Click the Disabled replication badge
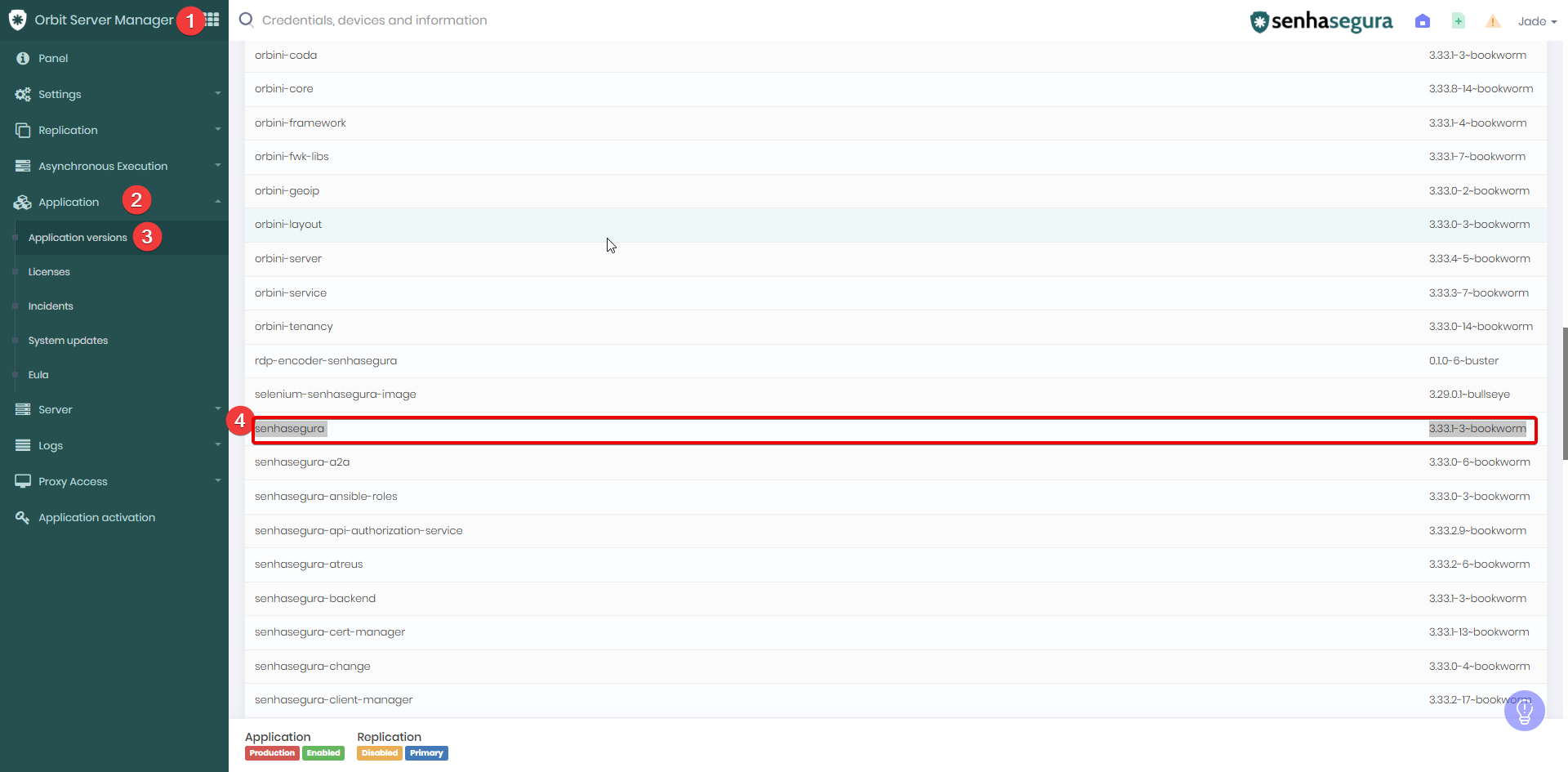 click(380, 753)
